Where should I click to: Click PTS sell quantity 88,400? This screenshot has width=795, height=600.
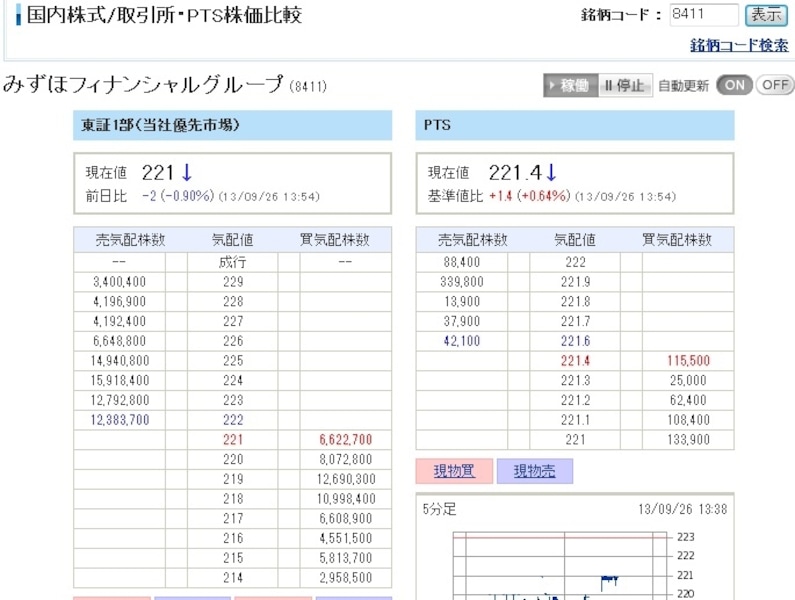point(462,262)
